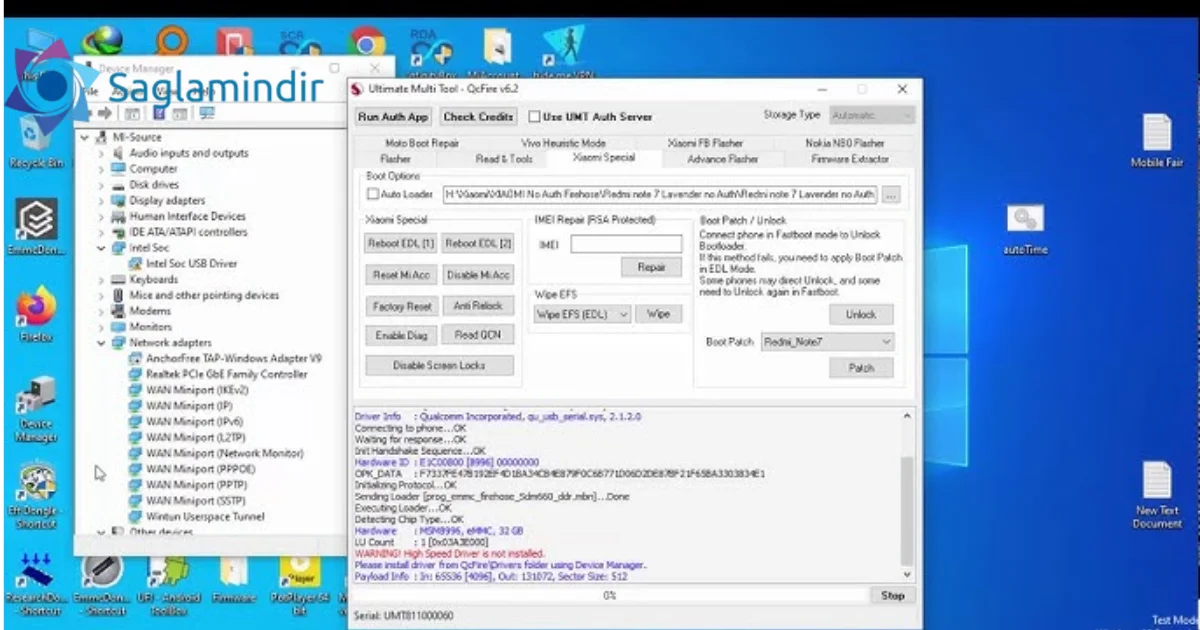The width and height of the screenshot is (1200, 630).
Task: Open the Xiaomi FB Flasher tab
Action: click(705, 143)
